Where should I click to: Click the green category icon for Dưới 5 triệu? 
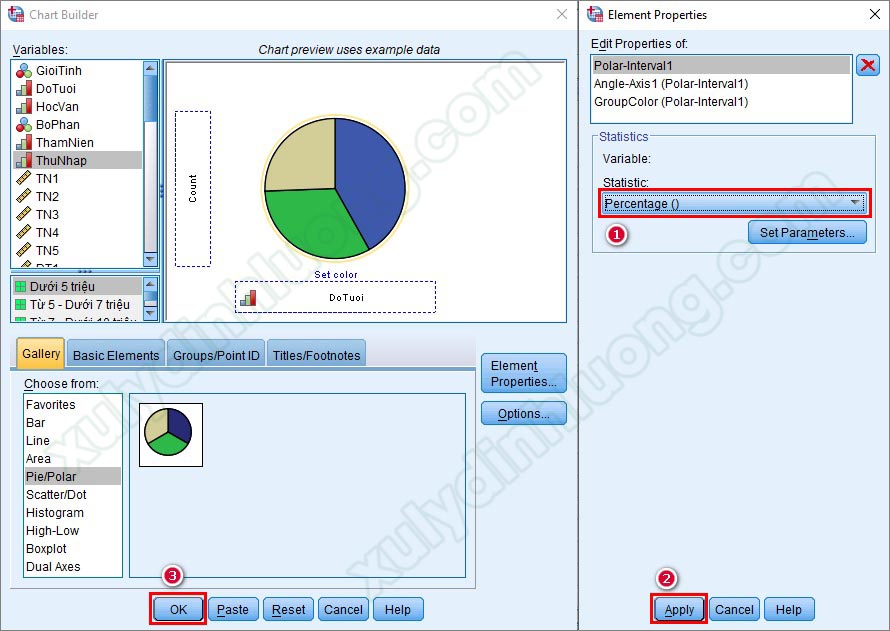[20, 287]
